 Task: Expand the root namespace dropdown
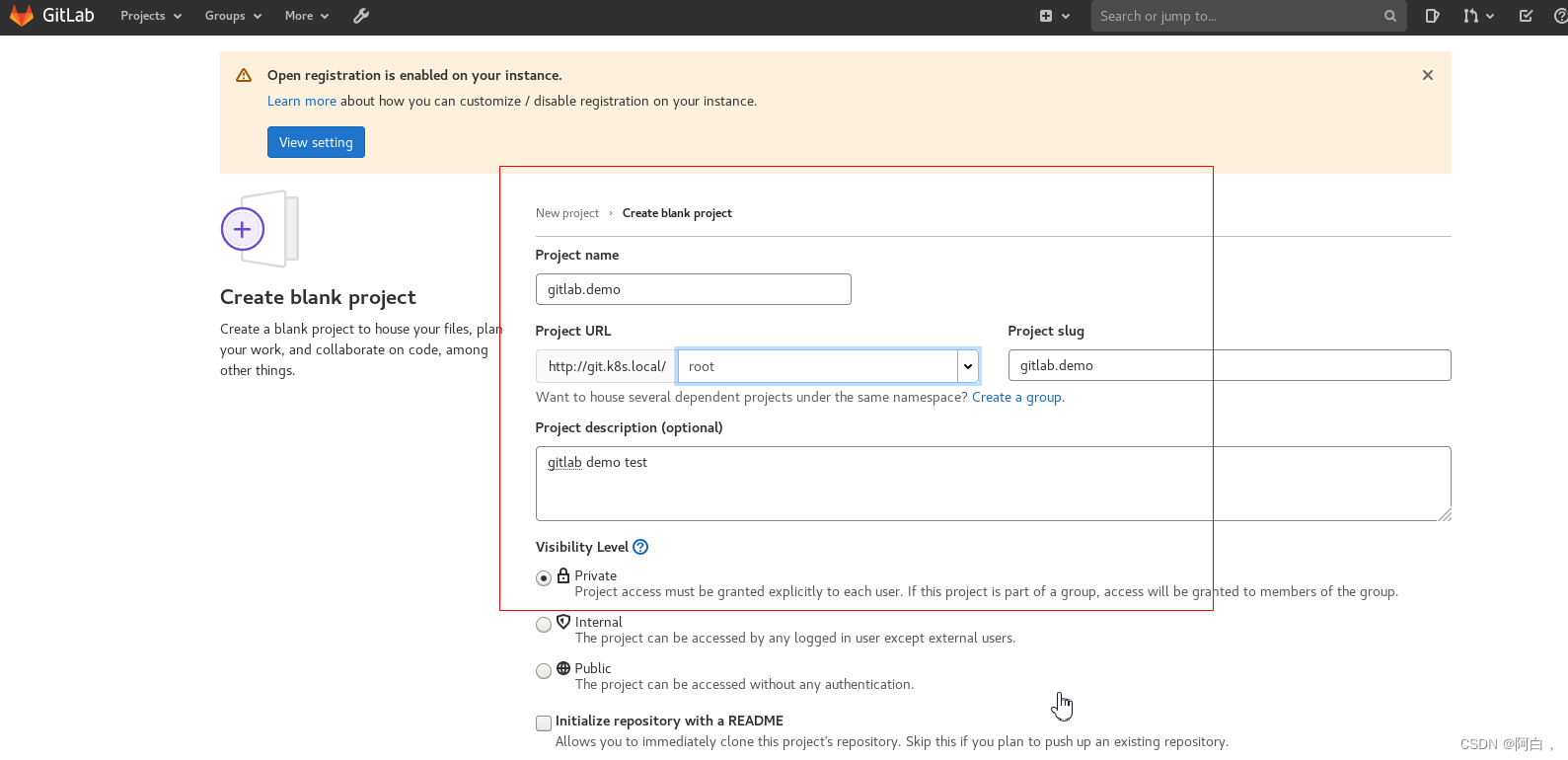(x=968, y=366)
